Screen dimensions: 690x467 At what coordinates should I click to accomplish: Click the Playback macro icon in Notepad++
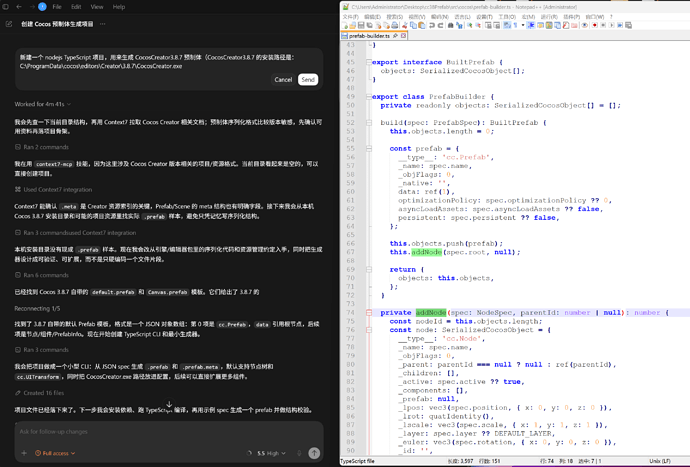(x=612, y=25)
